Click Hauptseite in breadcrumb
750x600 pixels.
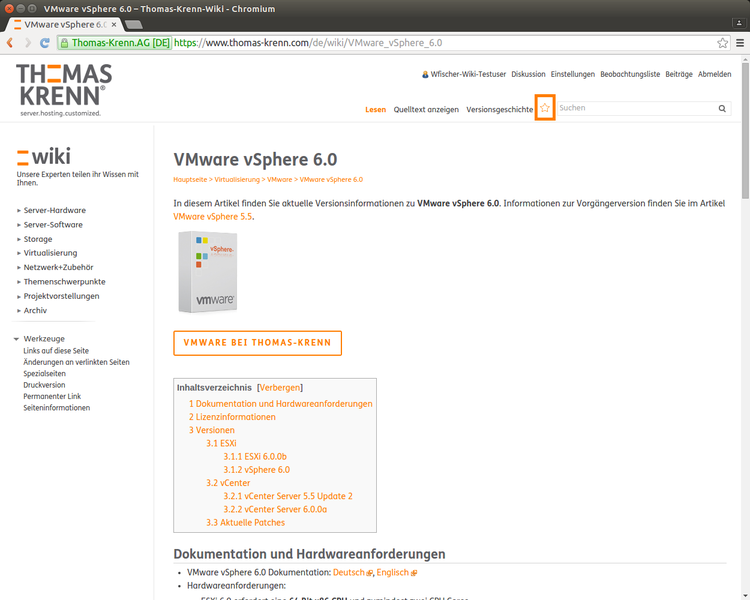[190, 179]
